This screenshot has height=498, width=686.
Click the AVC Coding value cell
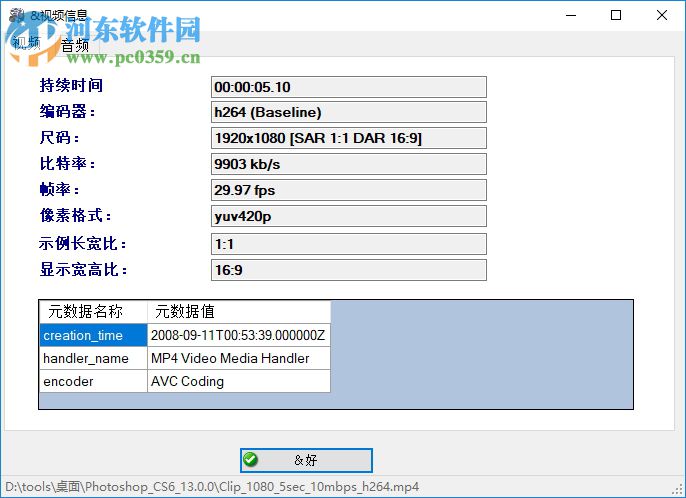(239, 381)
